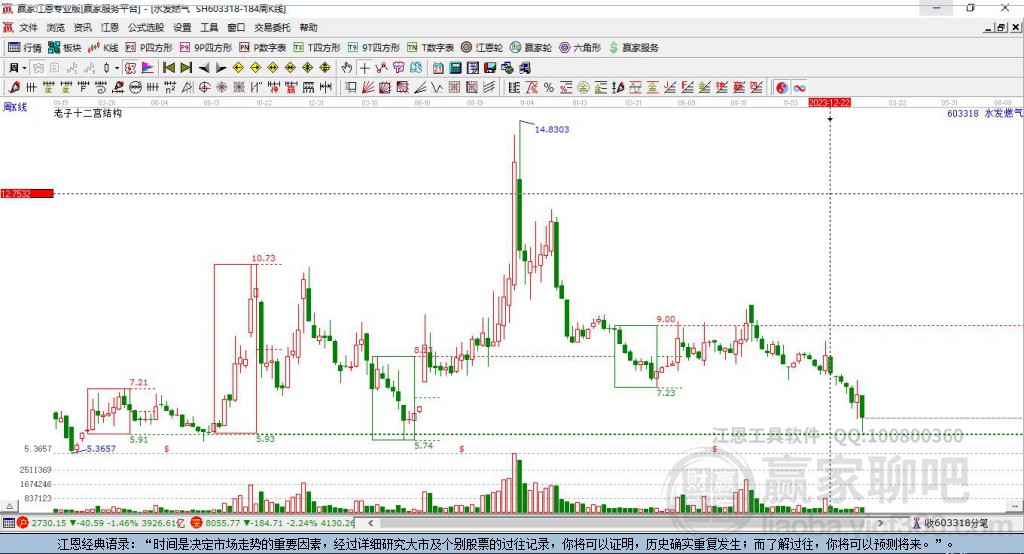Click the Shenzhen index 深 status icon
The width and height of the screenshot is (1024, 554).
[x=197, y=523]
